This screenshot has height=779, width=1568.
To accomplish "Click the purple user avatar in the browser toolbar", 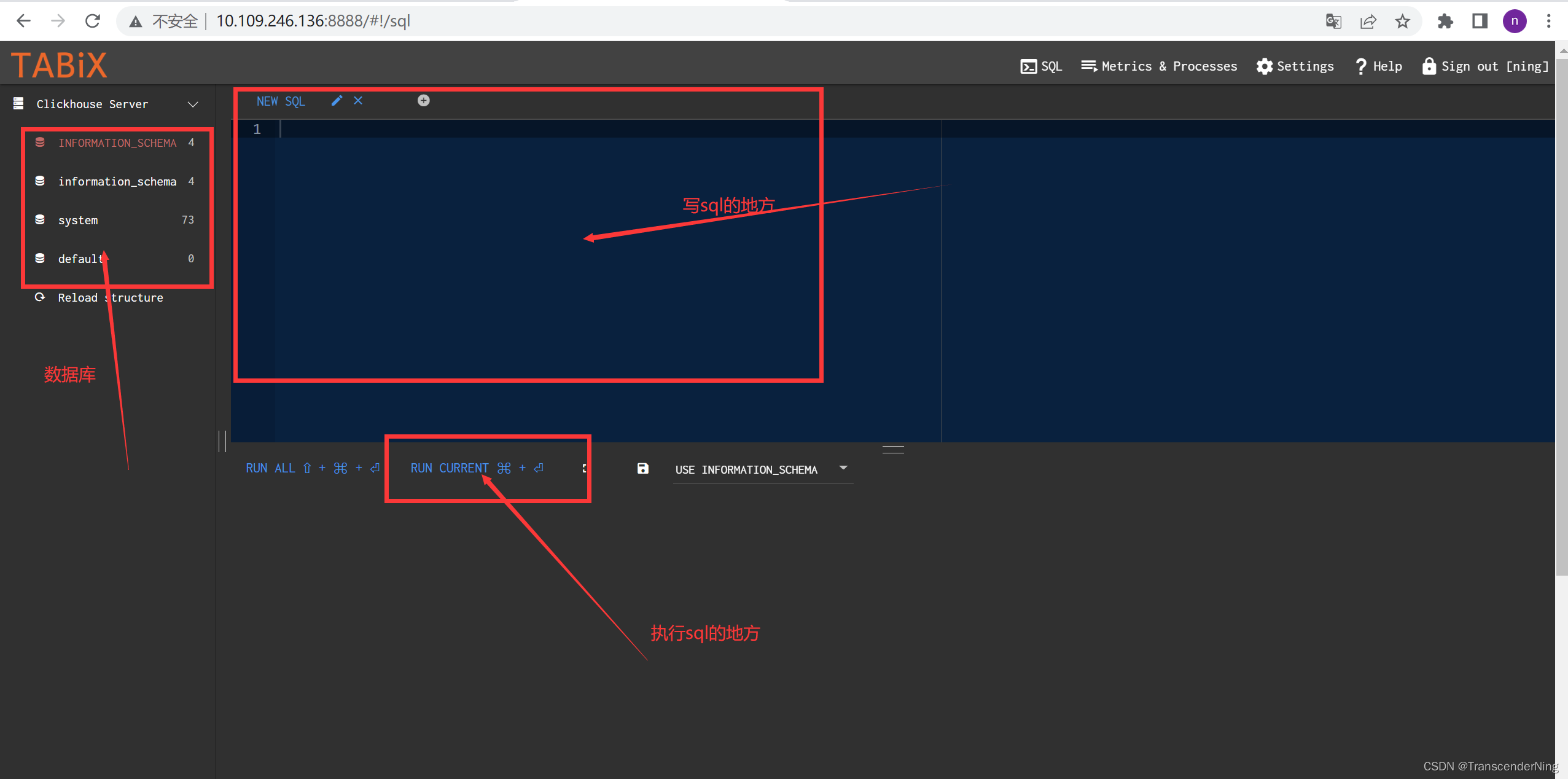I will pos(1515,20).
